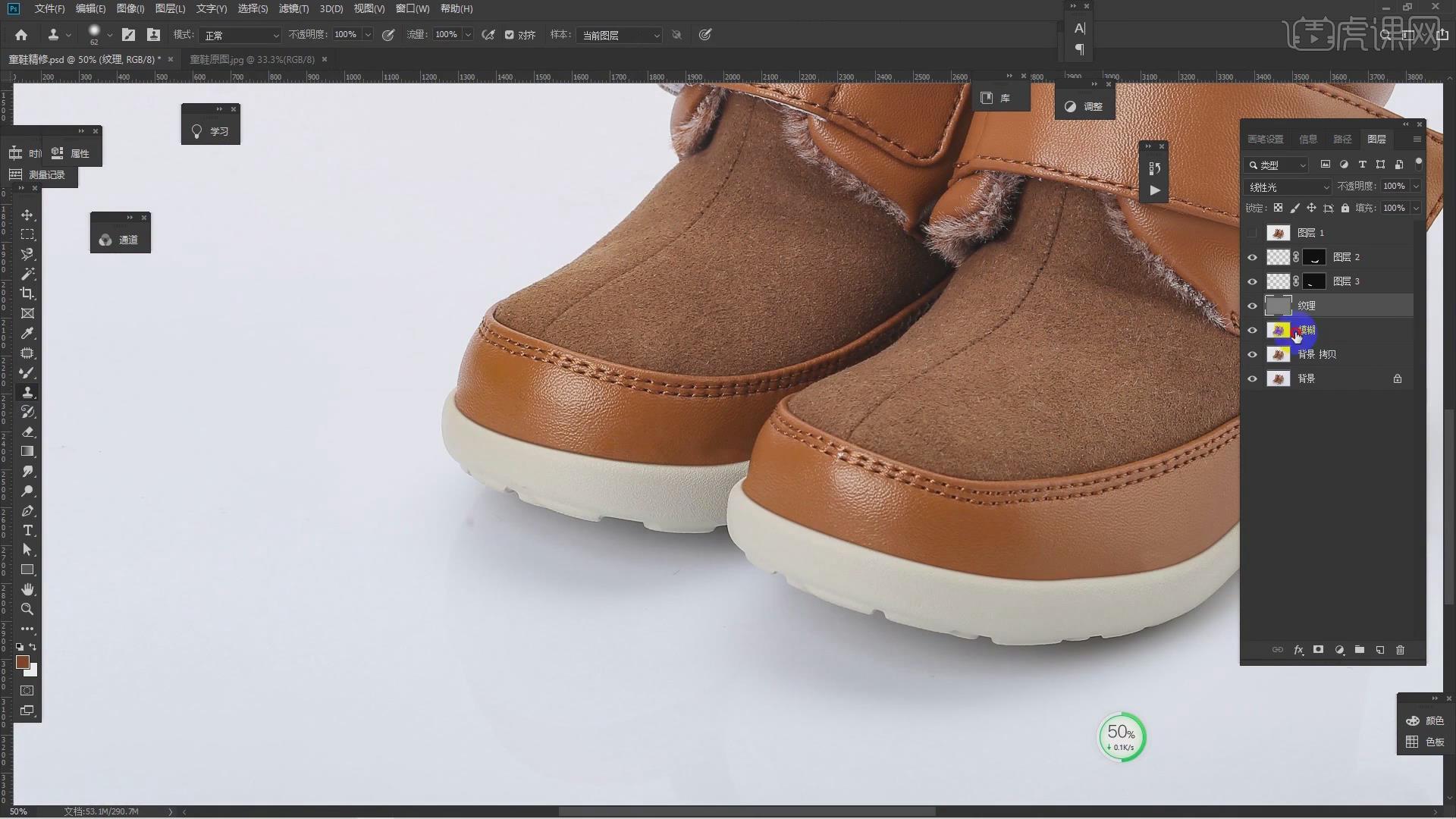Image resolution: width=1456 pixels, height=819 pixels.
Task: Open the flow percentage dropdown
Action: [468, 35]
